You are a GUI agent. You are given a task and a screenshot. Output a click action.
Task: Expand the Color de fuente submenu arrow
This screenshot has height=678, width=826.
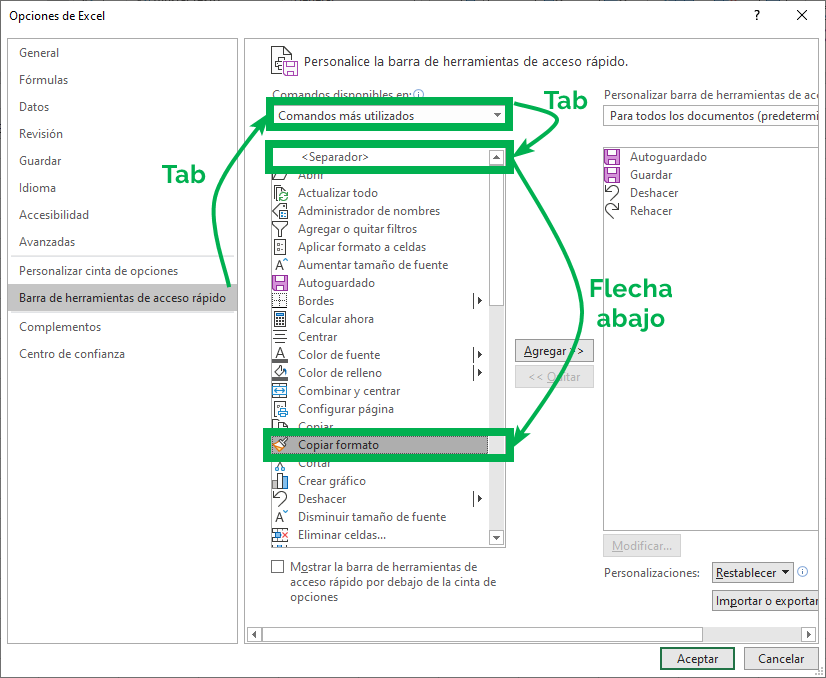pos(479,355)
